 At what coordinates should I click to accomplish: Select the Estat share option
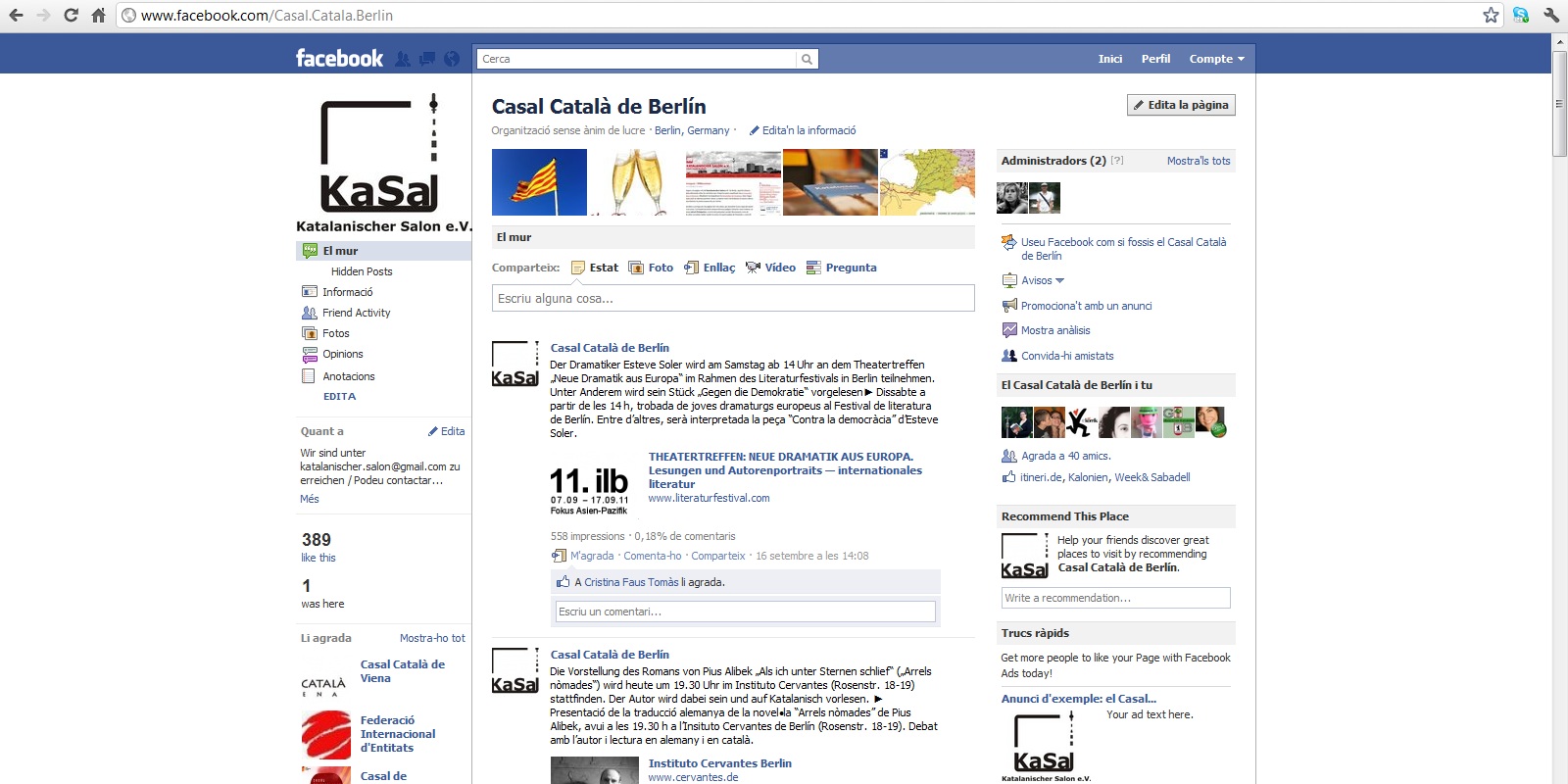pos(595,268)
